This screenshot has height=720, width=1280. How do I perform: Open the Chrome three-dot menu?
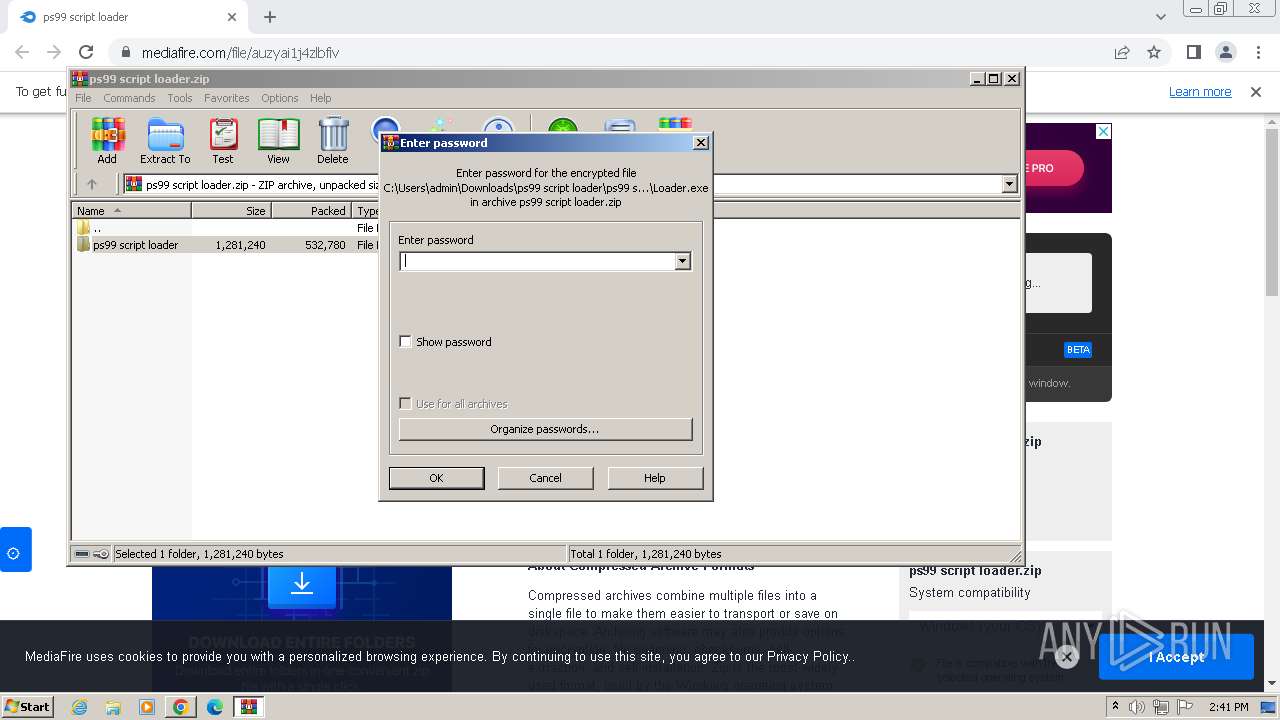pyautogui.click(x=1257, y=52)
